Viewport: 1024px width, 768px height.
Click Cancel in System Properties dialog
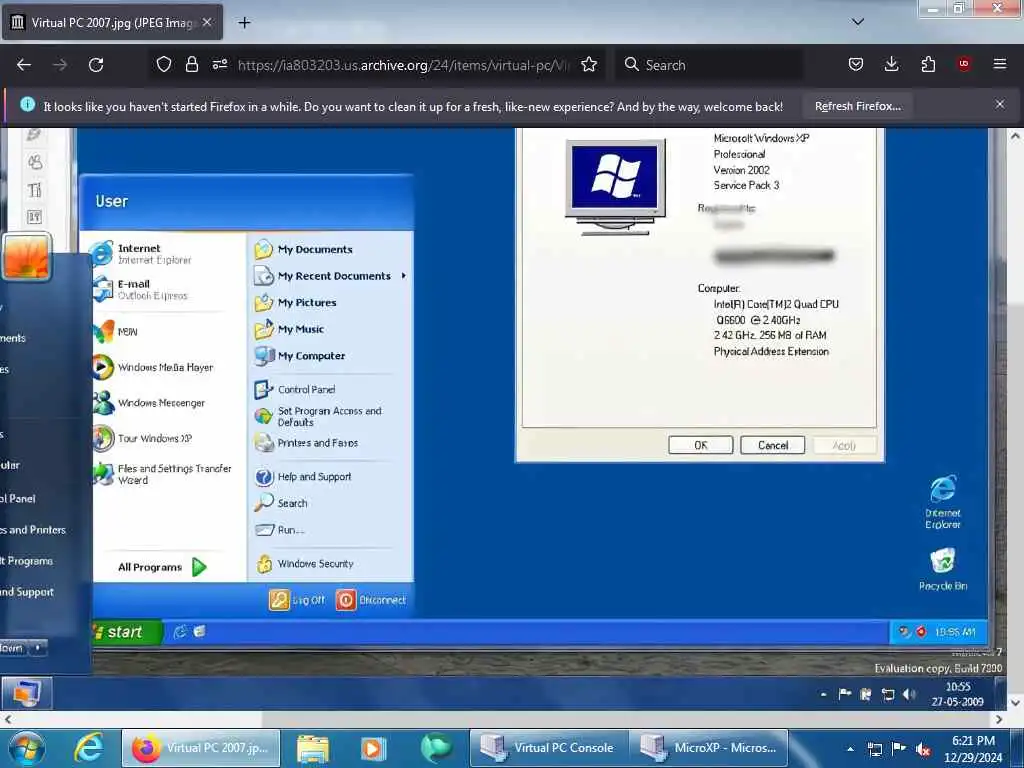point(773,445)
